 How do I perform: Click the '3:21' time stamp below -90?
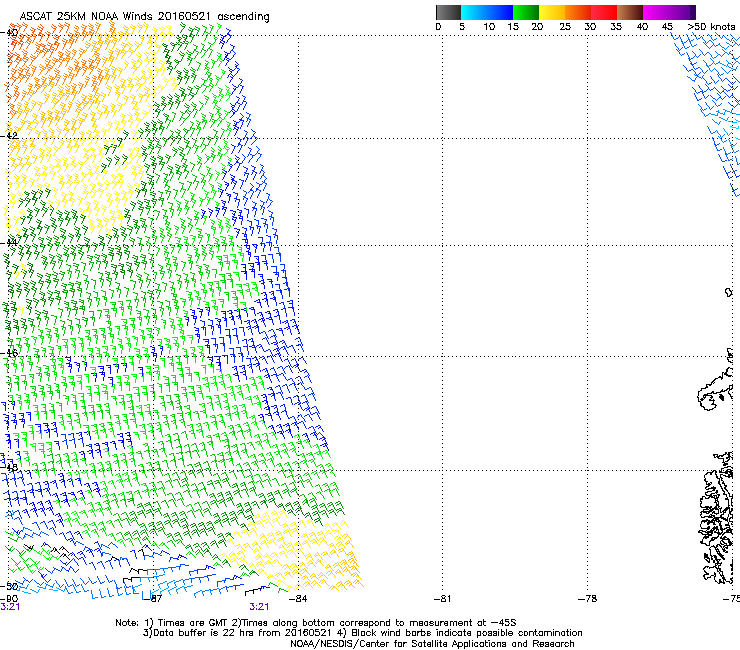[10, 607]
